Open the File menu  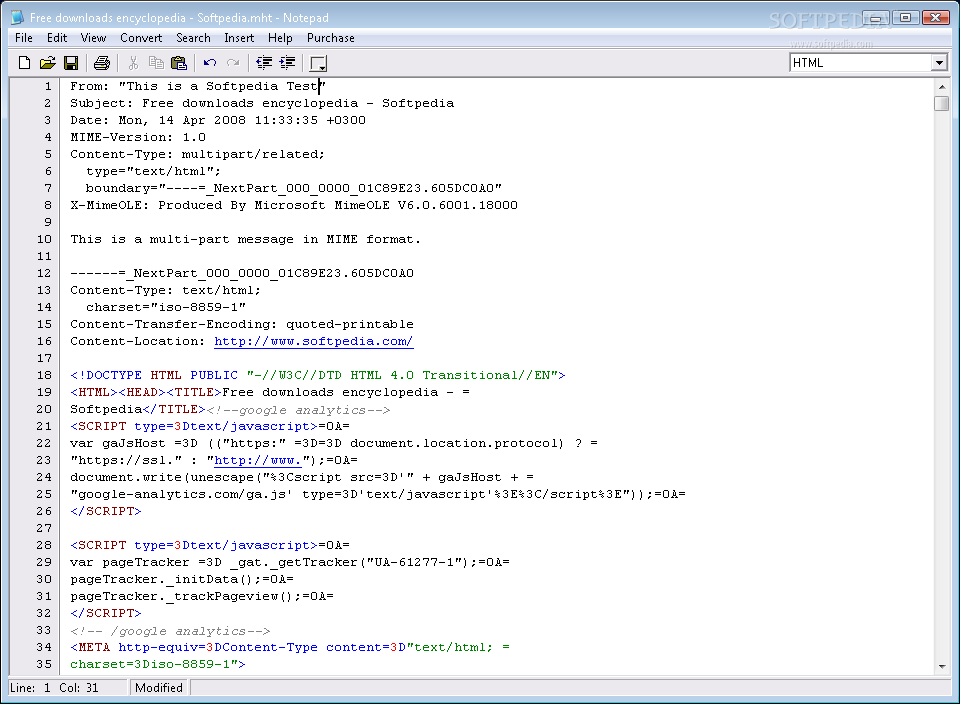[x=24, y=38]
